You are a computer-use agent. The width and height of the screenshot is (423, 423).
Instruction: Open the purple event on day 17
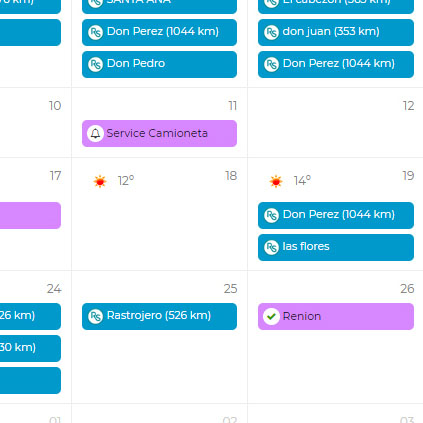coord(30,215)
